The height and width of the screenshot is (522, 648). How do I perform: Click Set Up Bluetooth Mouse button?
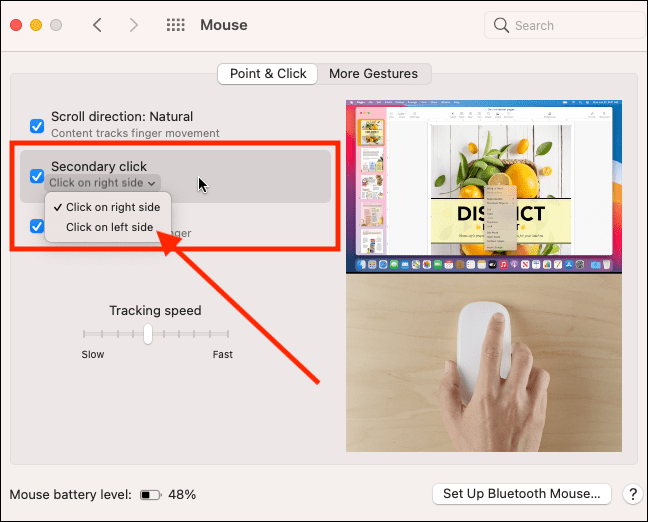click(x=522, y=494)
